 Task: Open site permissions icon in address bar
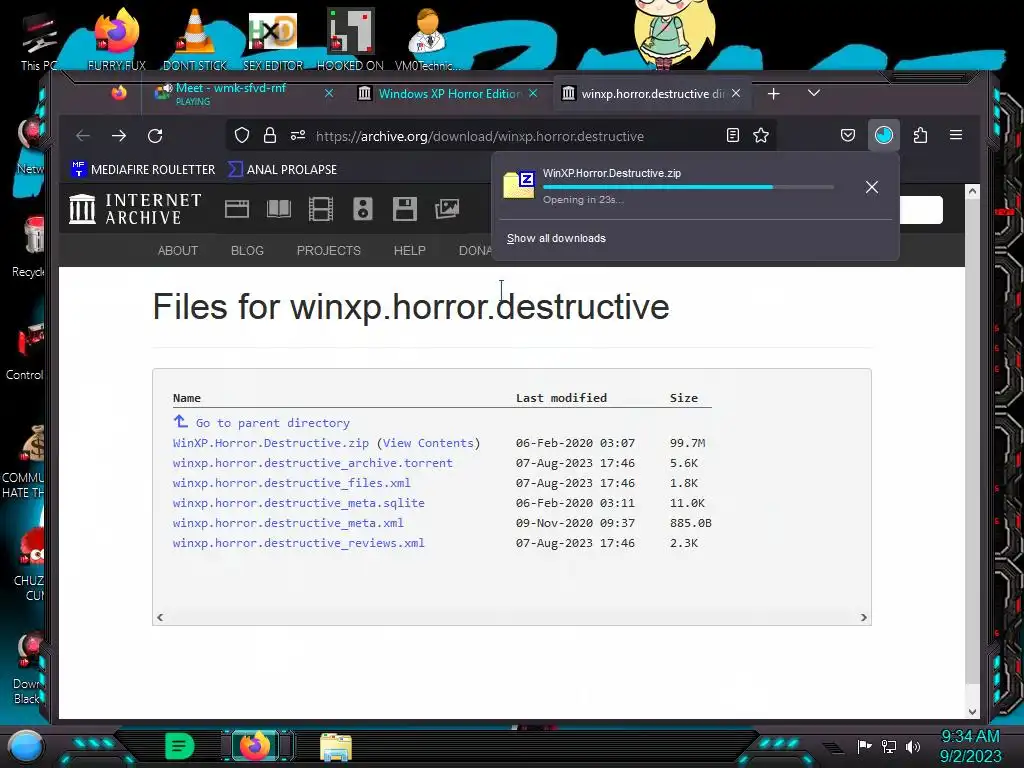tap(298, 136)
